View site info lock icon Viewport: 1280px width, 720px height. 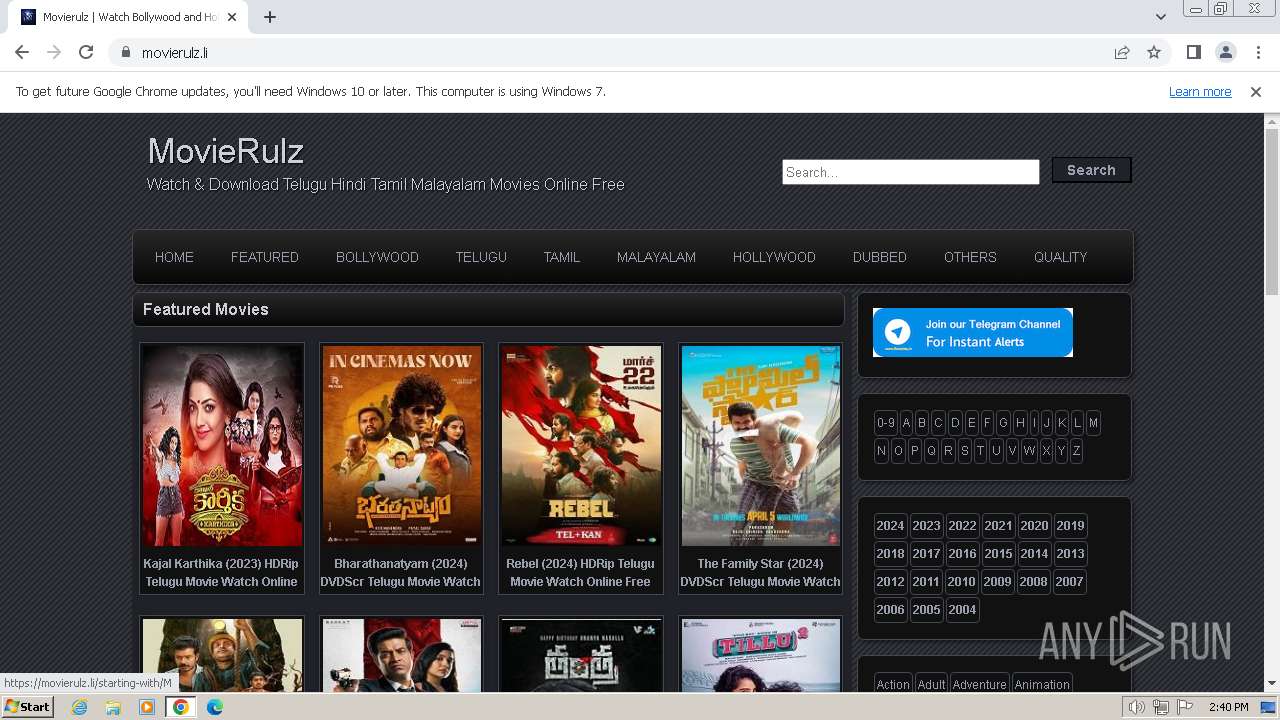pos(126,52)
